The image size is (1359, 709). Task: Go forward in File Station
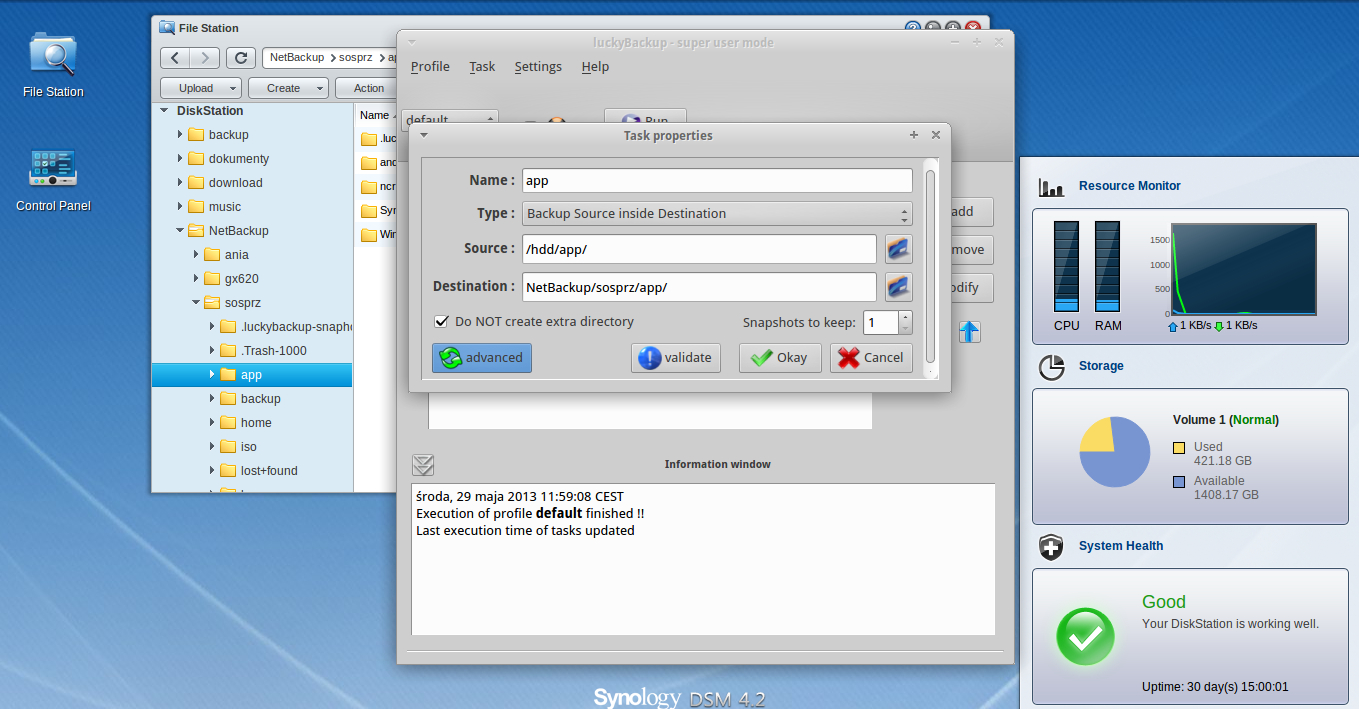205,58
